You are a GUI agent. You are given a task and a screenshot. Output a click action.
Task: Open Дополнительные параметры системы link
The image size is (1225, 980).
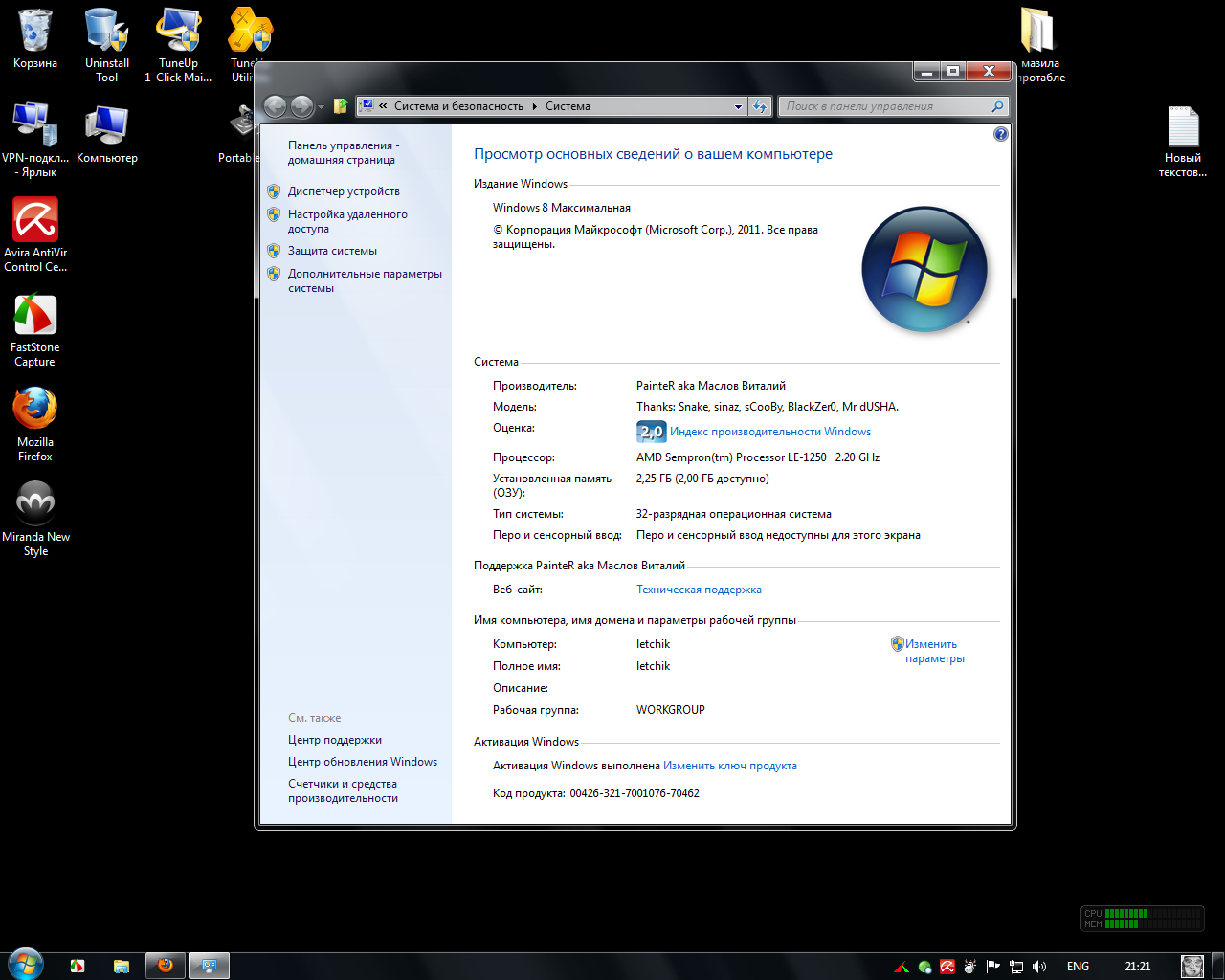[365, 280]
